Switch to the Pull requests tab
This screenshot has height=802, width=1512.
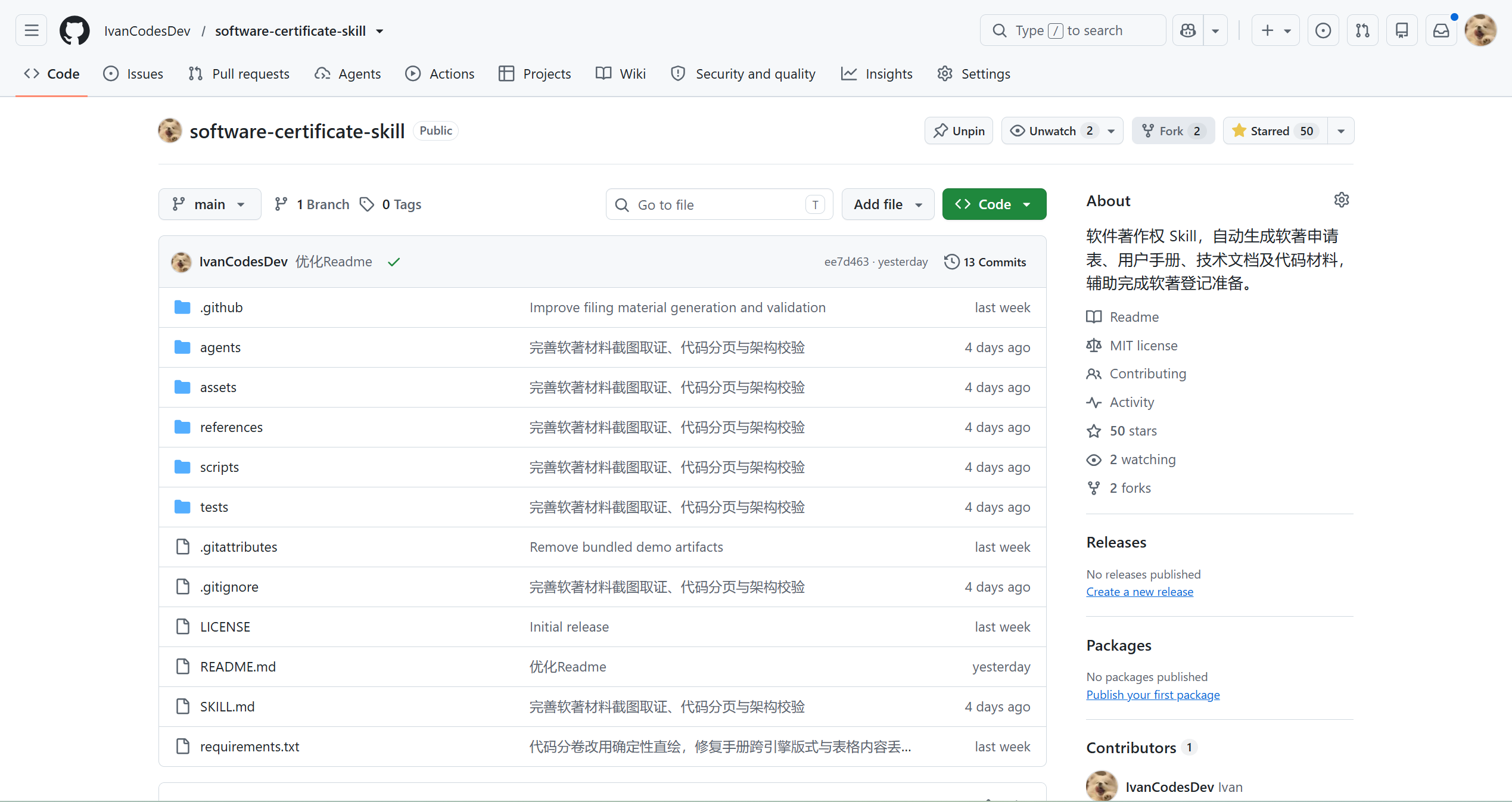point(239,73)
